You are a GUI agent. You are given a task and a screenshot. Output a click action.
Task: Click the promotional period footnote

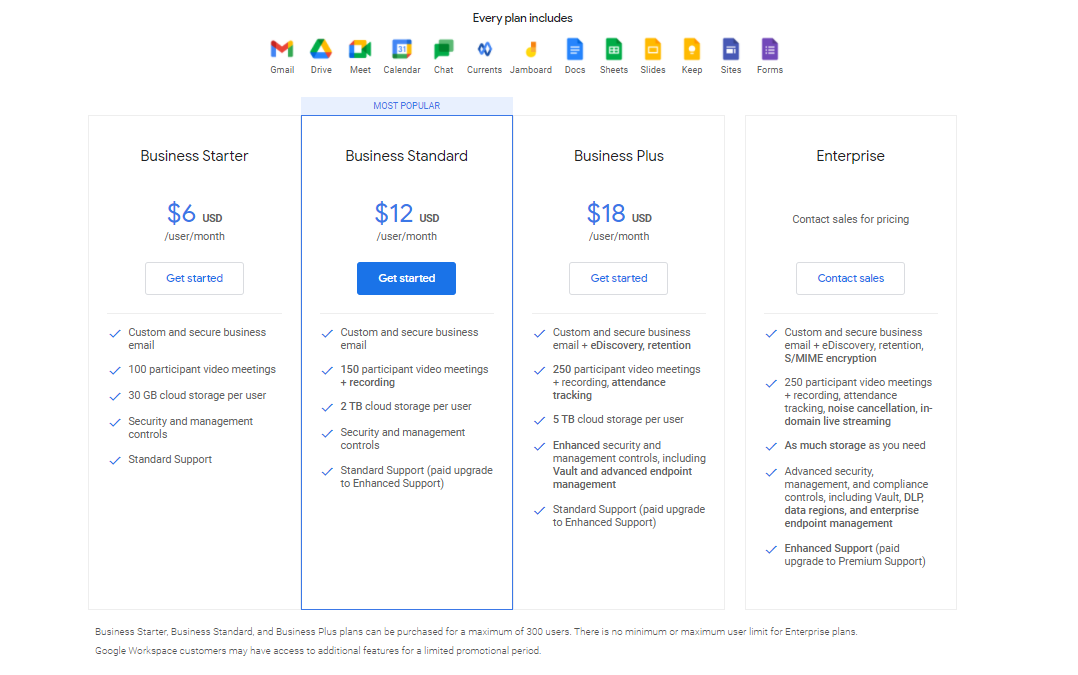(x=318, y=651)
